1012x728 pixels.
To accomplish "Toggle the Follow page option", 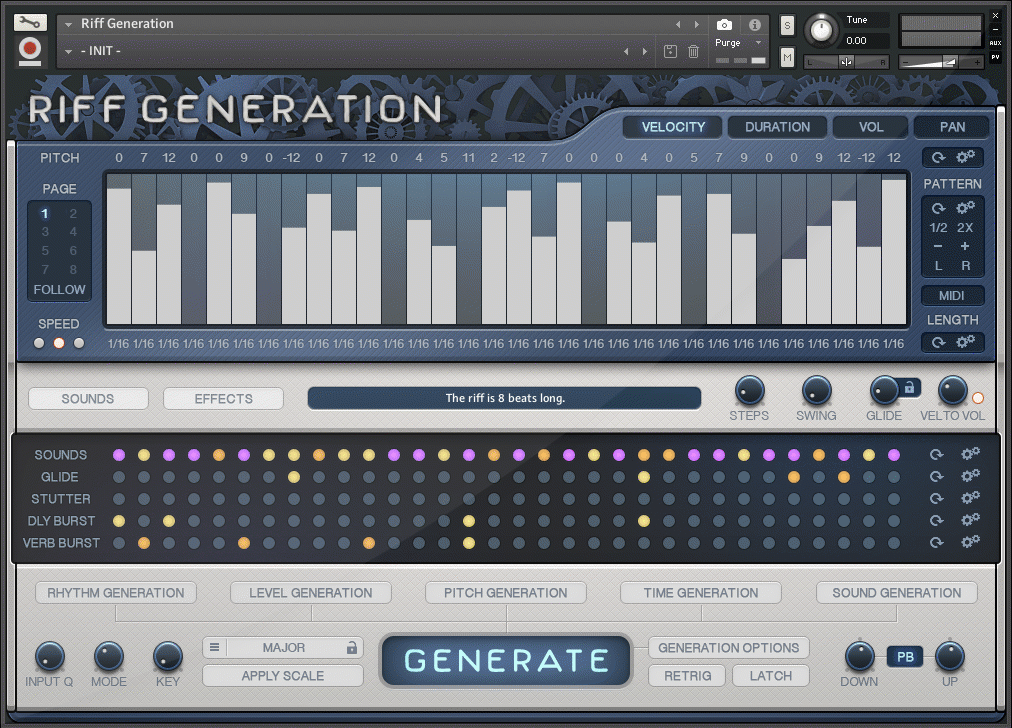I will tap(59, 290).
